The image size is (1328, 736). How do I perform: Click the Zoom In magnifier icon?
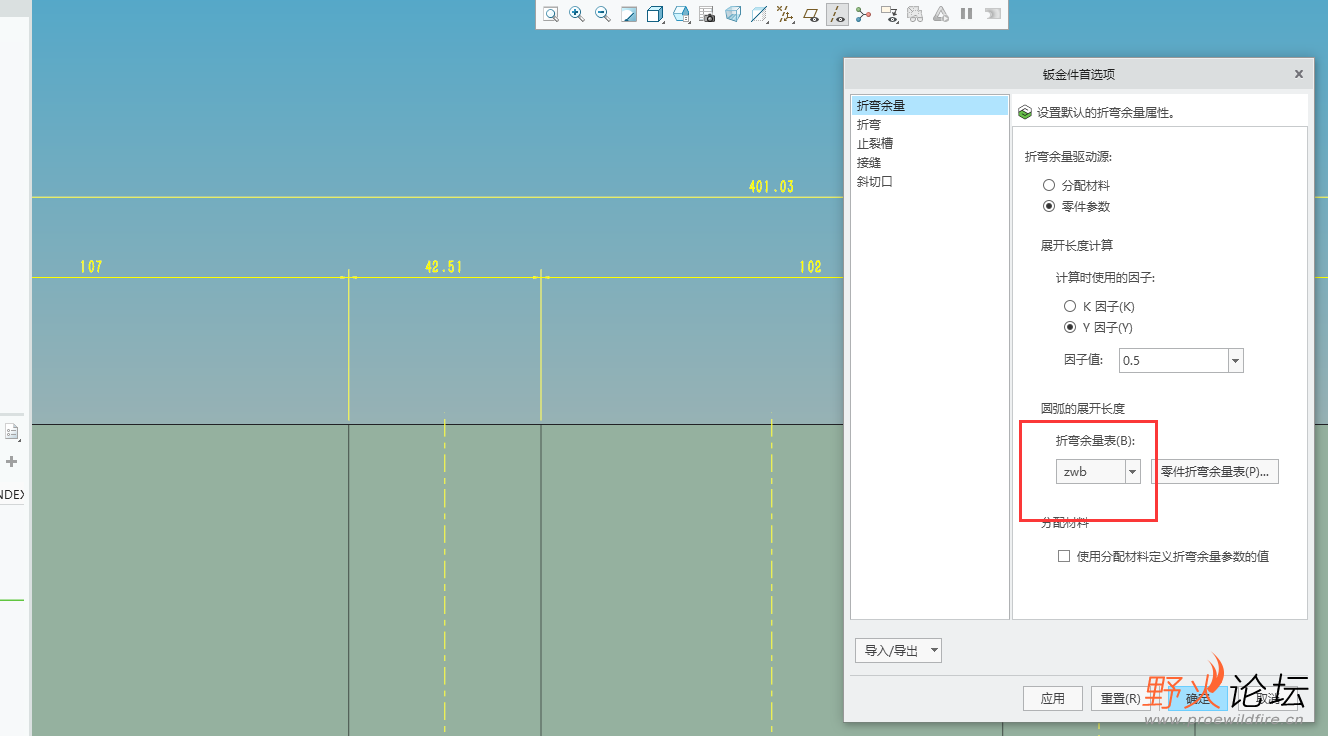[577, 14]
